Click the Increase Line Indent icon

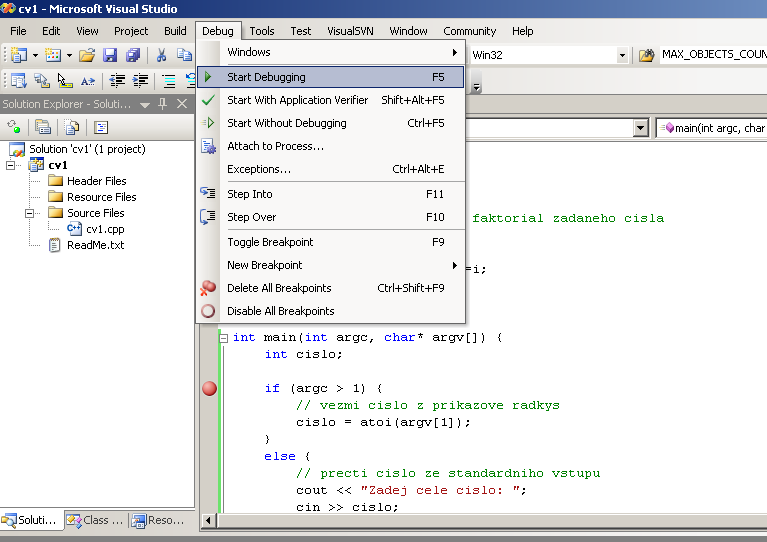140,80
